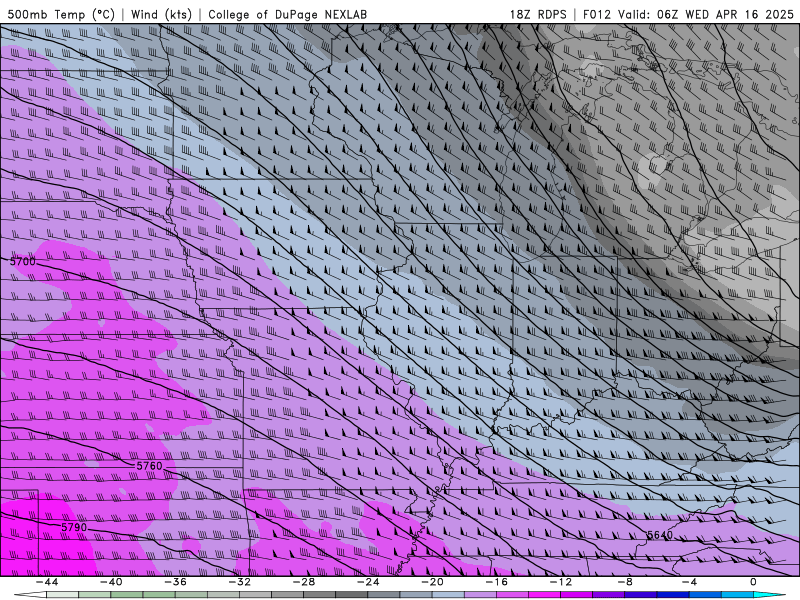The image size is (800, 600).
Task: Click the 5700 height contour label
Action: [23, 261]
